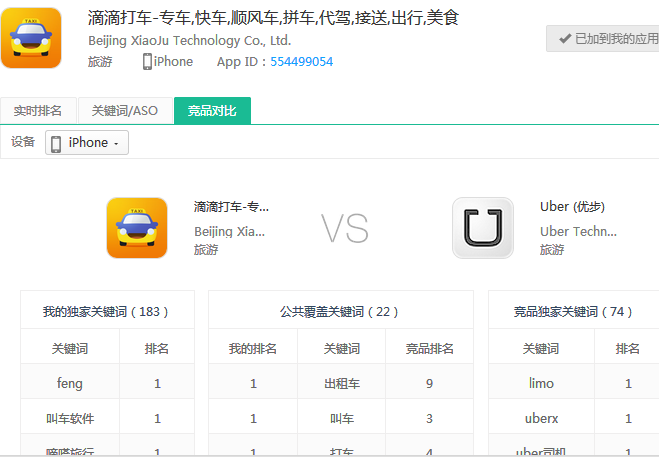Click the 滴滴打车 title in comparison
The height and width of the screenshot is (457, 659).
pyautogui.click(x=231, y=207)
